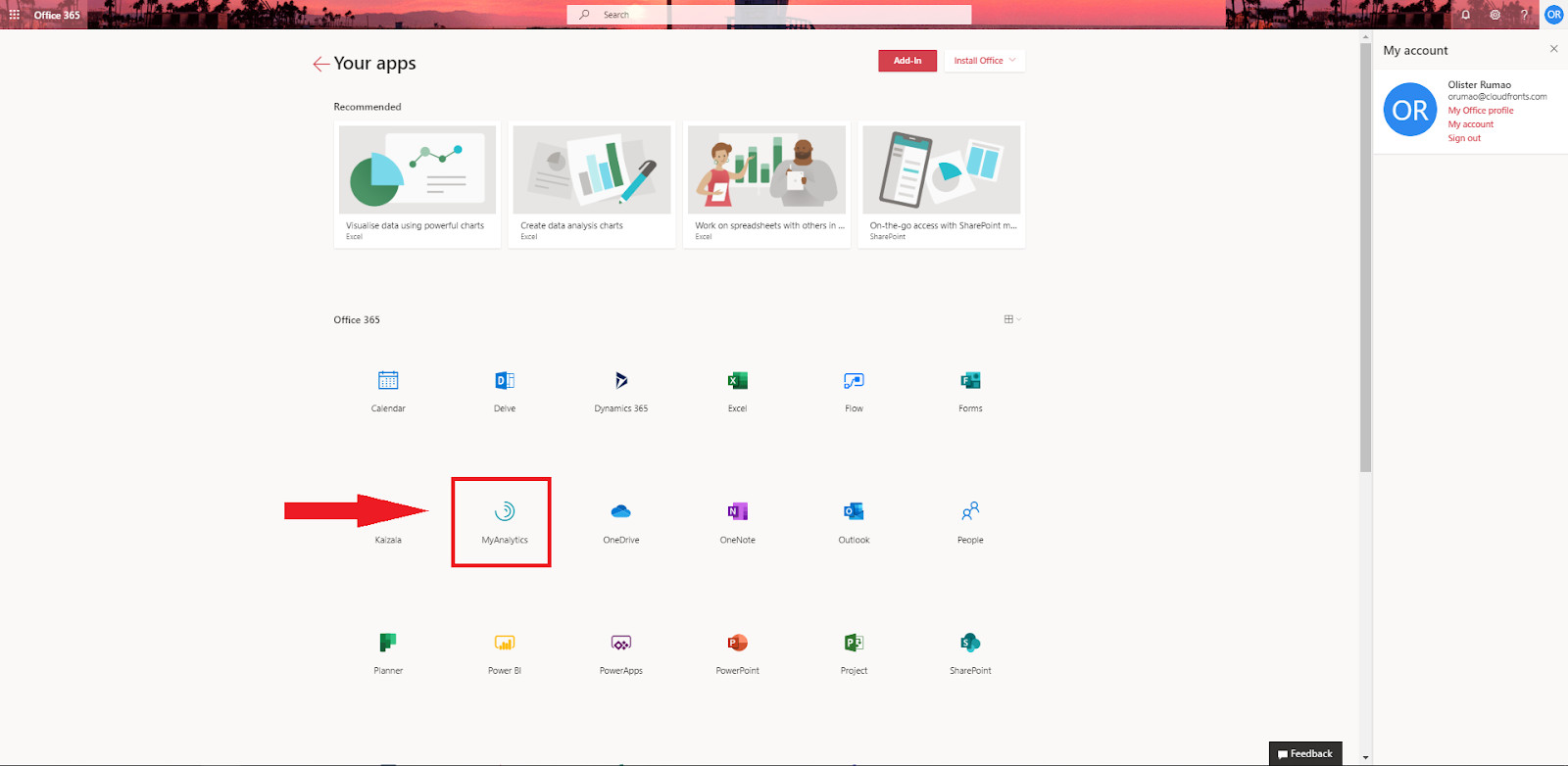Open the Visualise data using powerful charts card
This screenshot has height=766, width=1568.
click(417, 185)
